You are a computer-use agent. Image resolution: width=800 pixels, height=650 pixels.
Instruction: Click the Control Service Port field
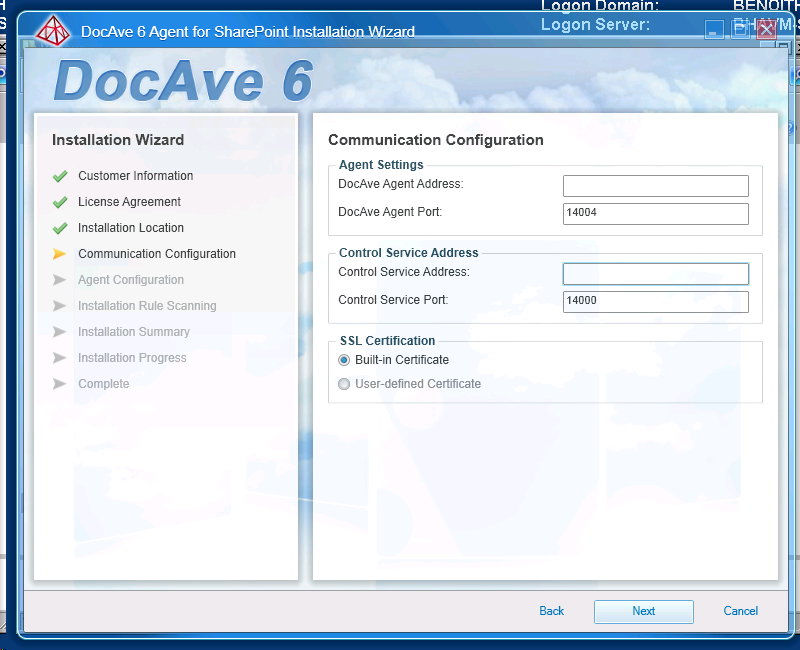(x=655, y=301)
